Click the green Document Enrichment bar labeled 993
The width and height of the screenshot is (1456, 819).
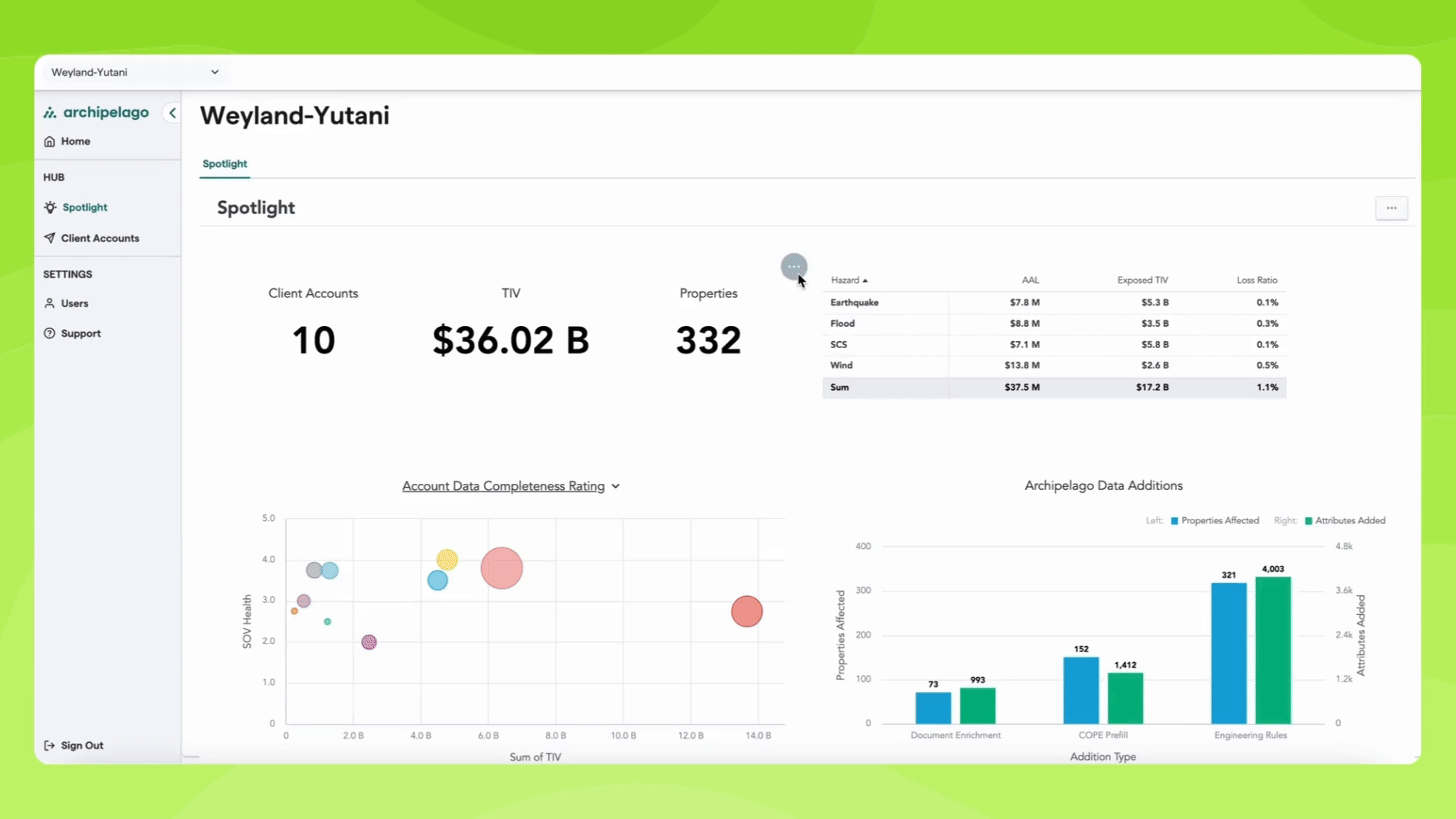pos(977,705)
